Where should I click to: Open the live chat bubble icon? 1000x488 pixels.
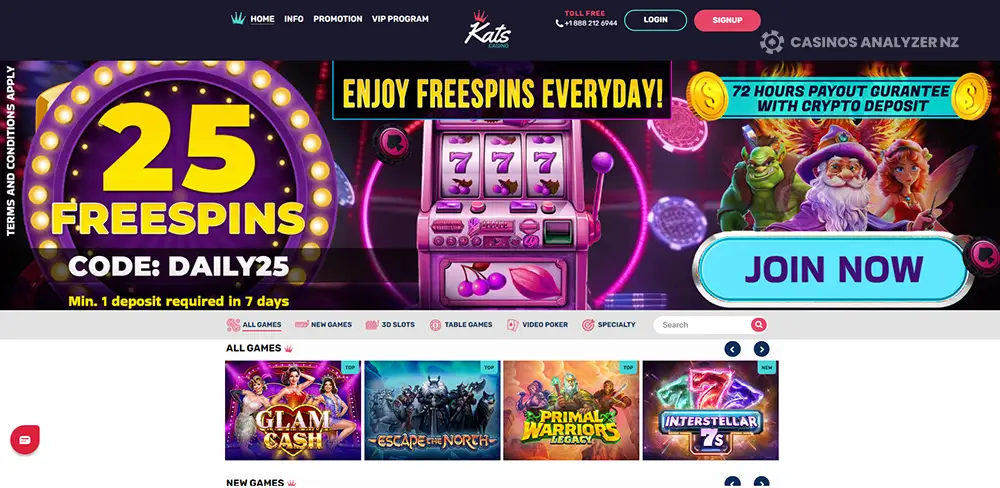tap(25, 440)
